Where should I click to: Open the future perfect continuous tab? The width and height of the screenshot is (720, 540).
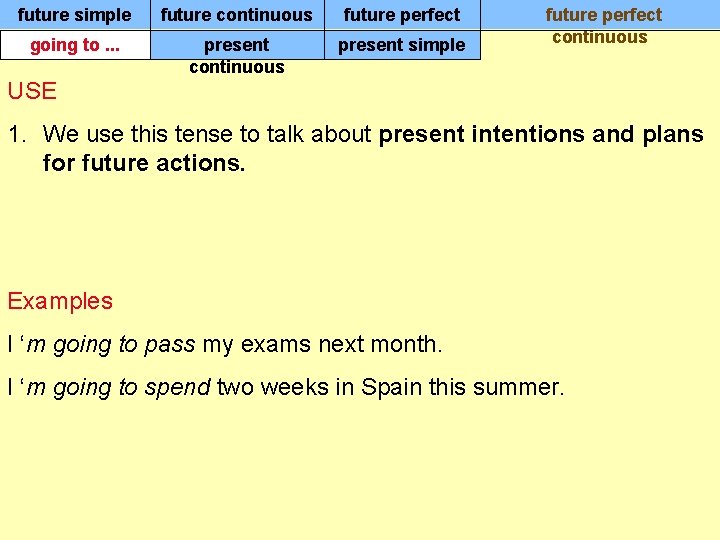(601, 25)
